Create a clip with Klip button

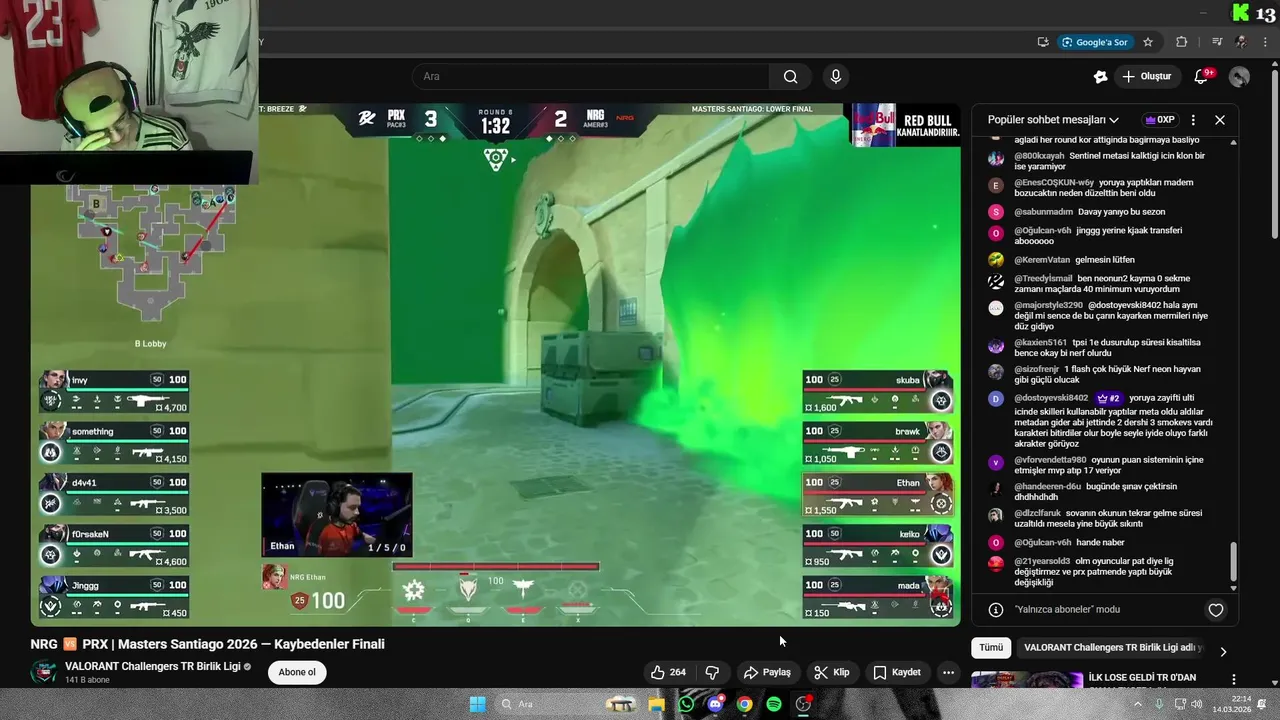[832, 672]
